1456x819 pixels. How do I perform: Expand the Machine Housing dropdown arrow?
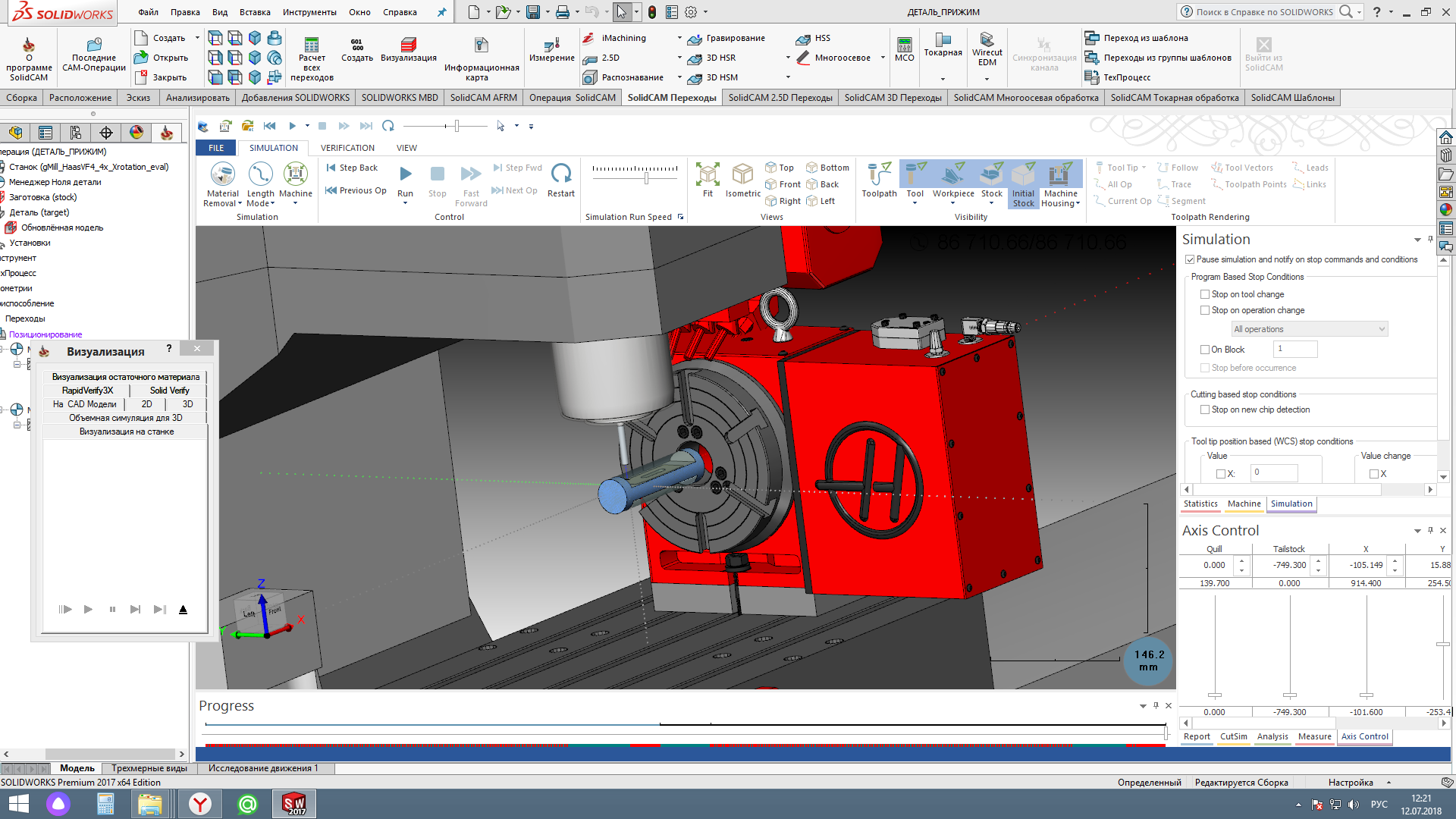click(x=1078, y=204)
